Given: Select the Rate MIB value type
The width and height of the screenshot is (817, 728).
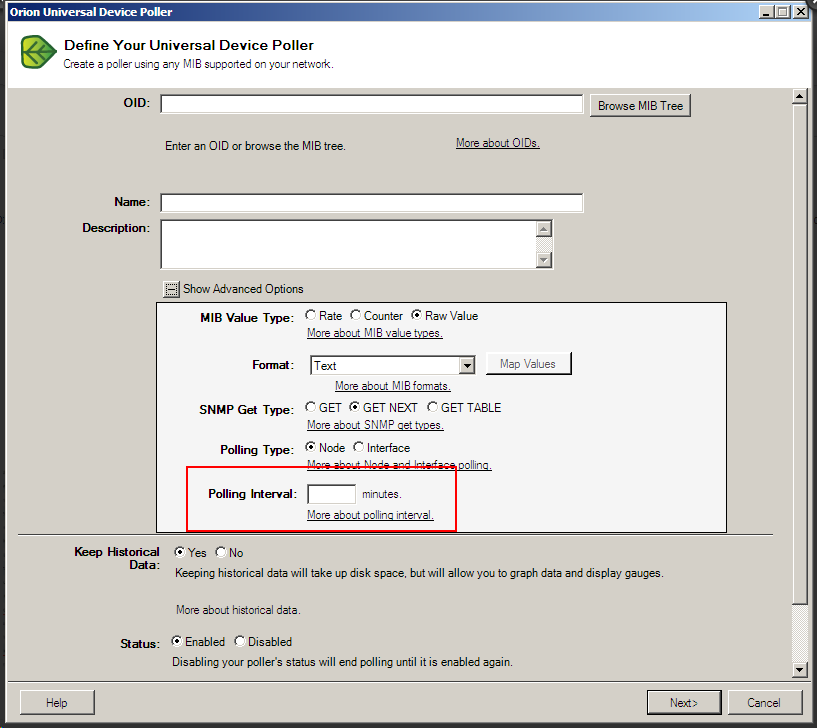Looking at the screenshot, I should (x=311, y=315).
